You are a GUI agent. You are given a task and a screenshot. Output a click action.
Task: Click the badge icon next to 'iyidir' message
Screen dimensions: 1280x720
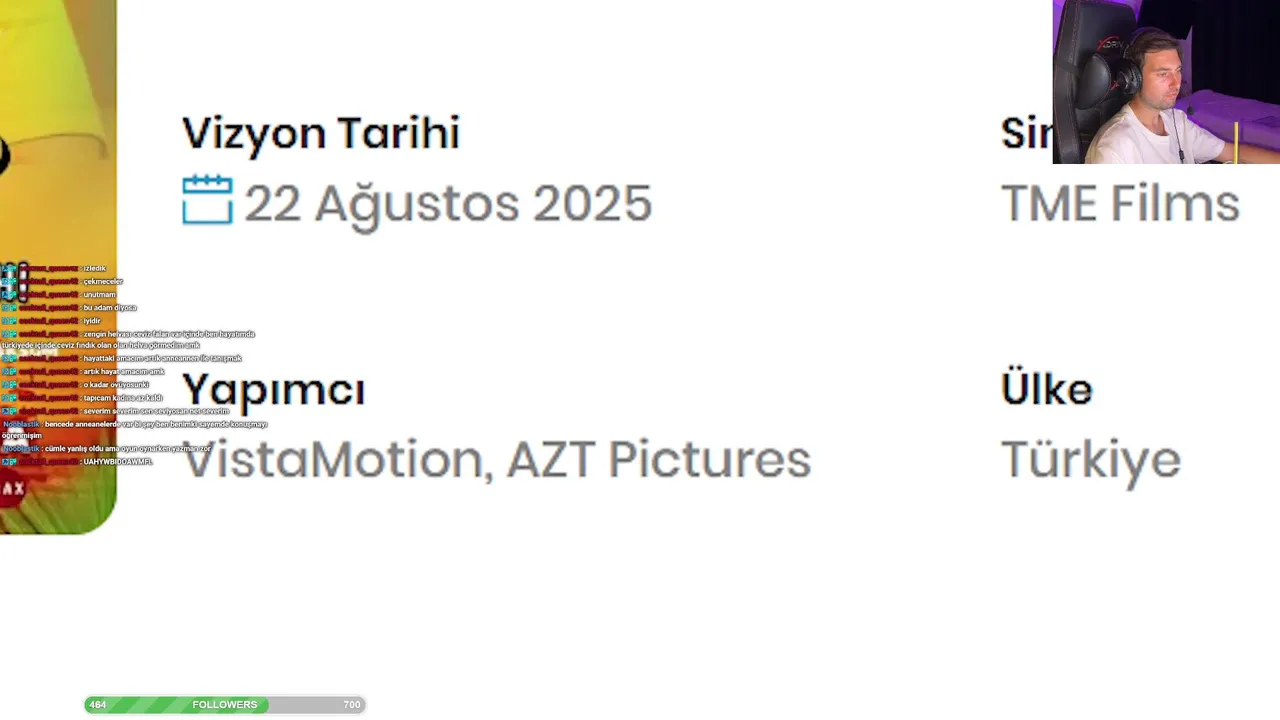point(9,321)
